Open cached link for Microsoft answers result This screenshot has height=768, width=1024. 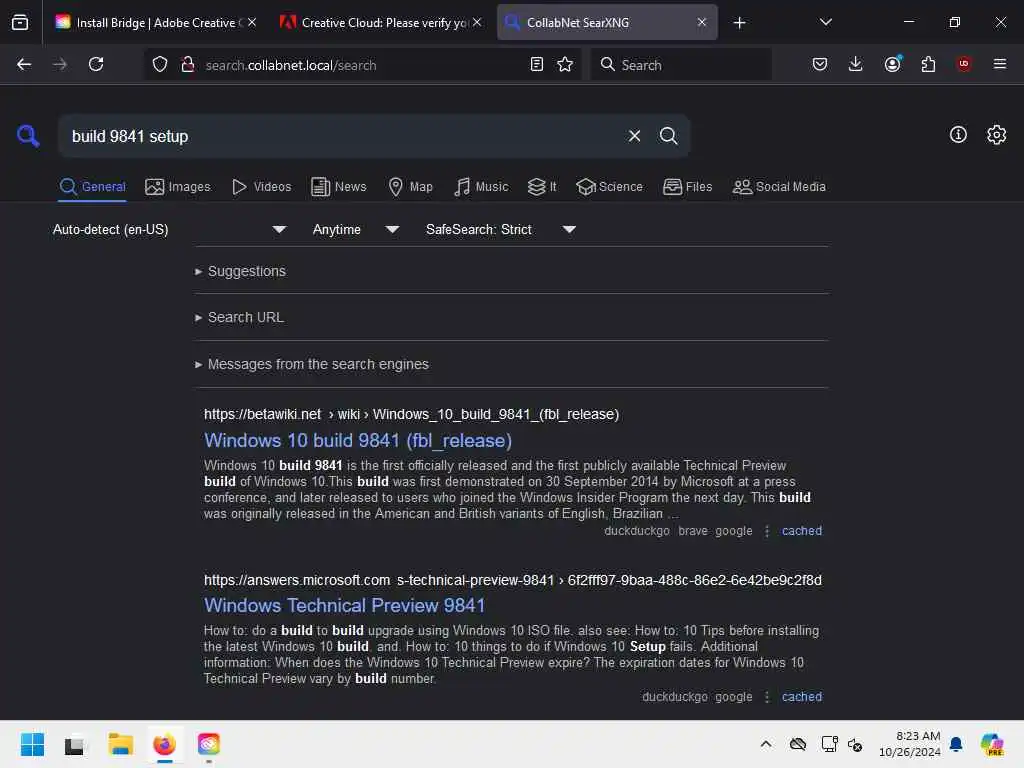coord(801,697)
